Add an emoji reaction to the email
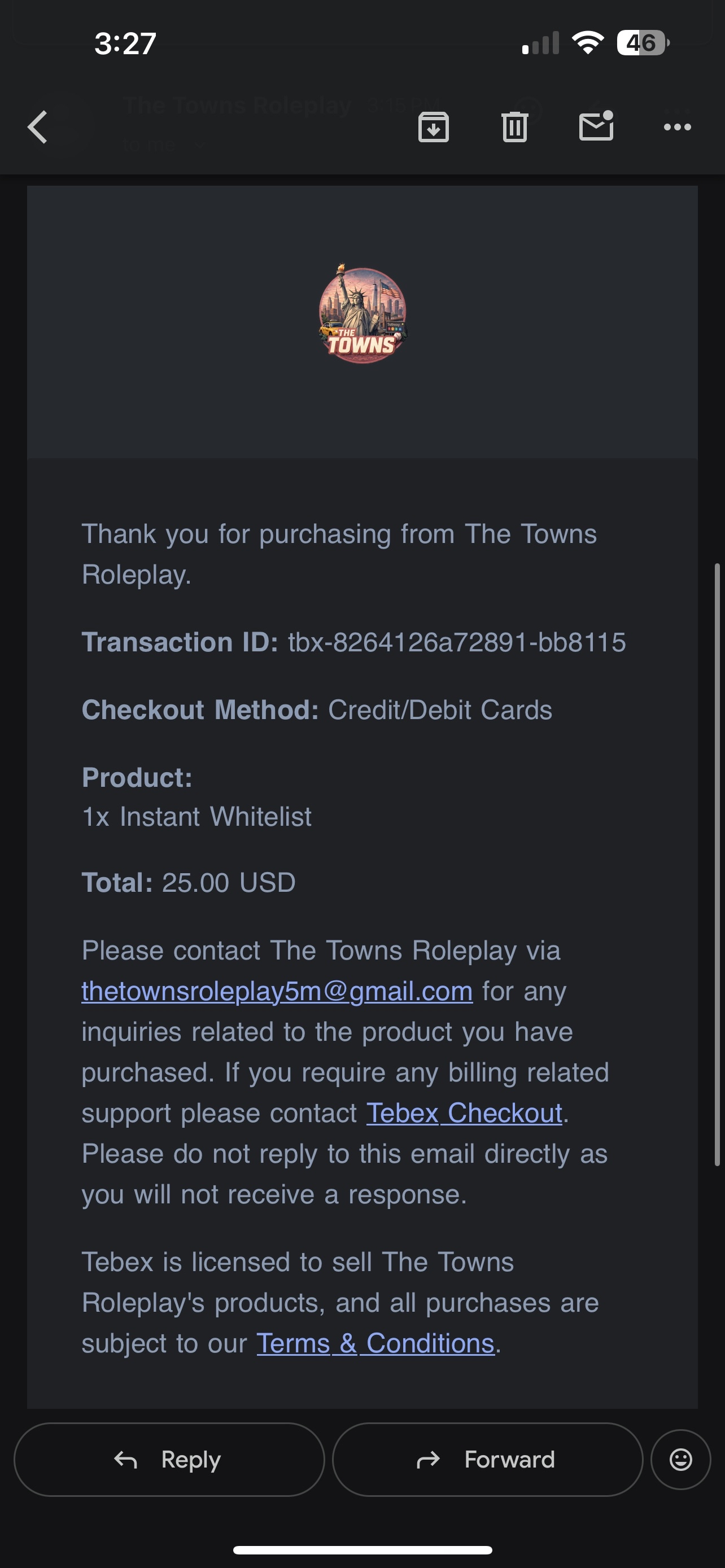This screenshot has width=725, height=1568. [x=680, y=1459]
